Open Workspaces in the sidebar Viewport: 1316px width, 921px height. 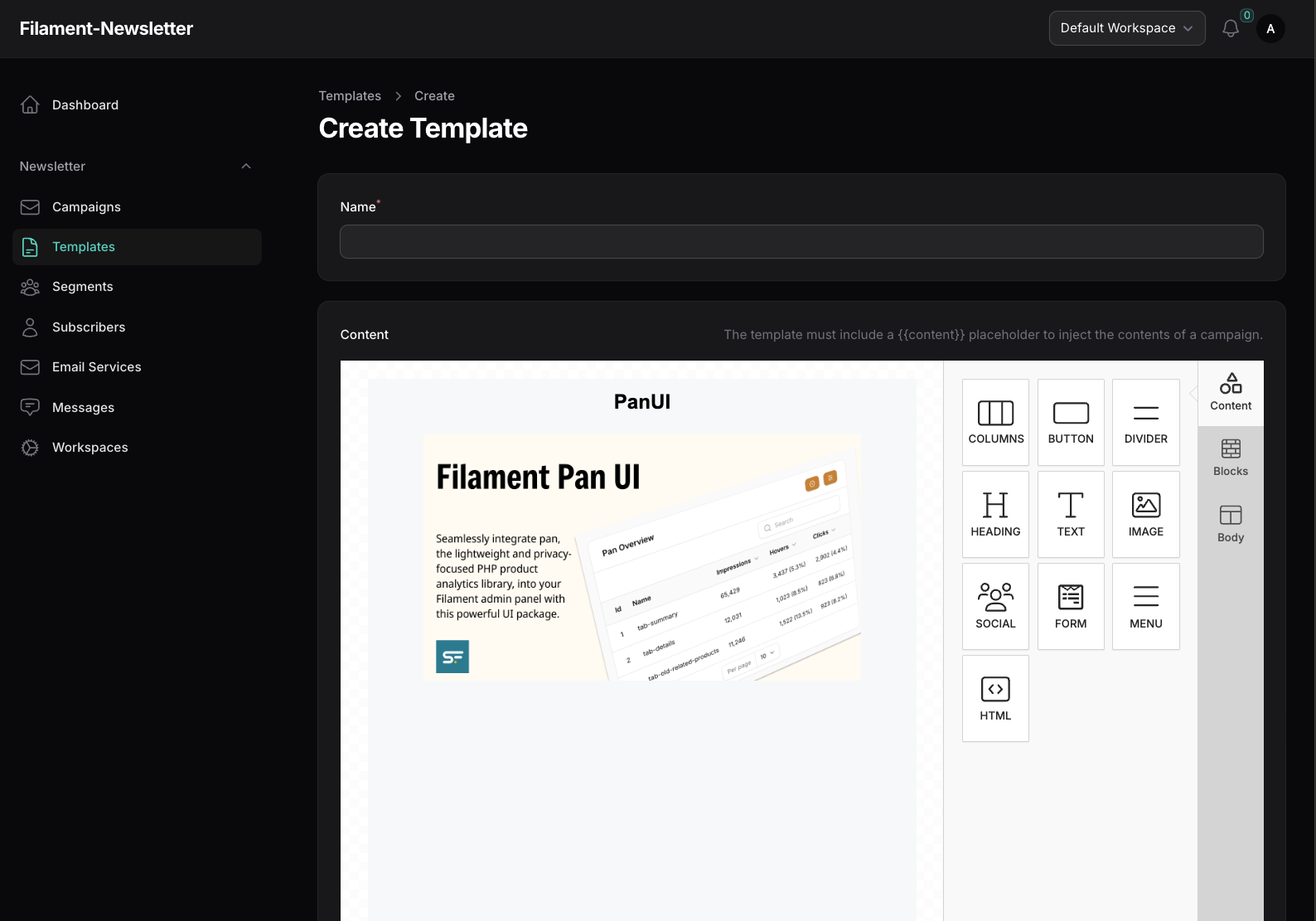[137, 448]
